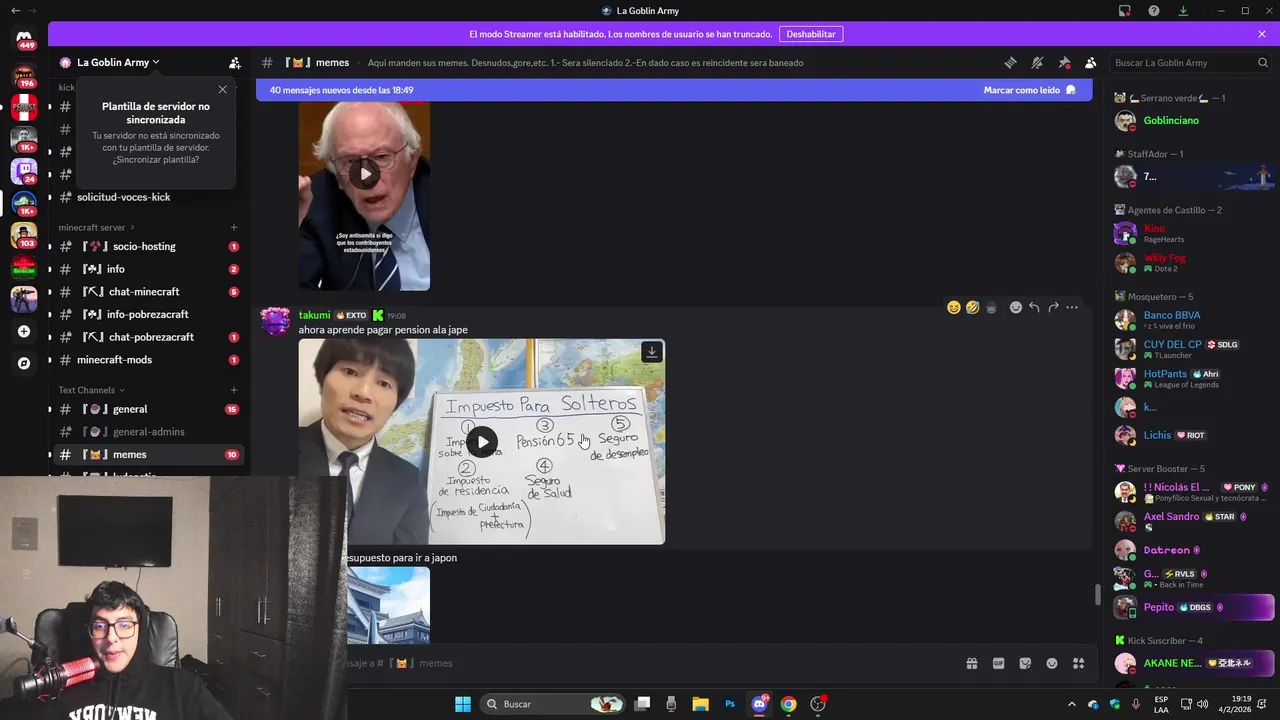Close the template sync popup
Image resolution: width=1280 pixels, height=720 pixels.
222,89
